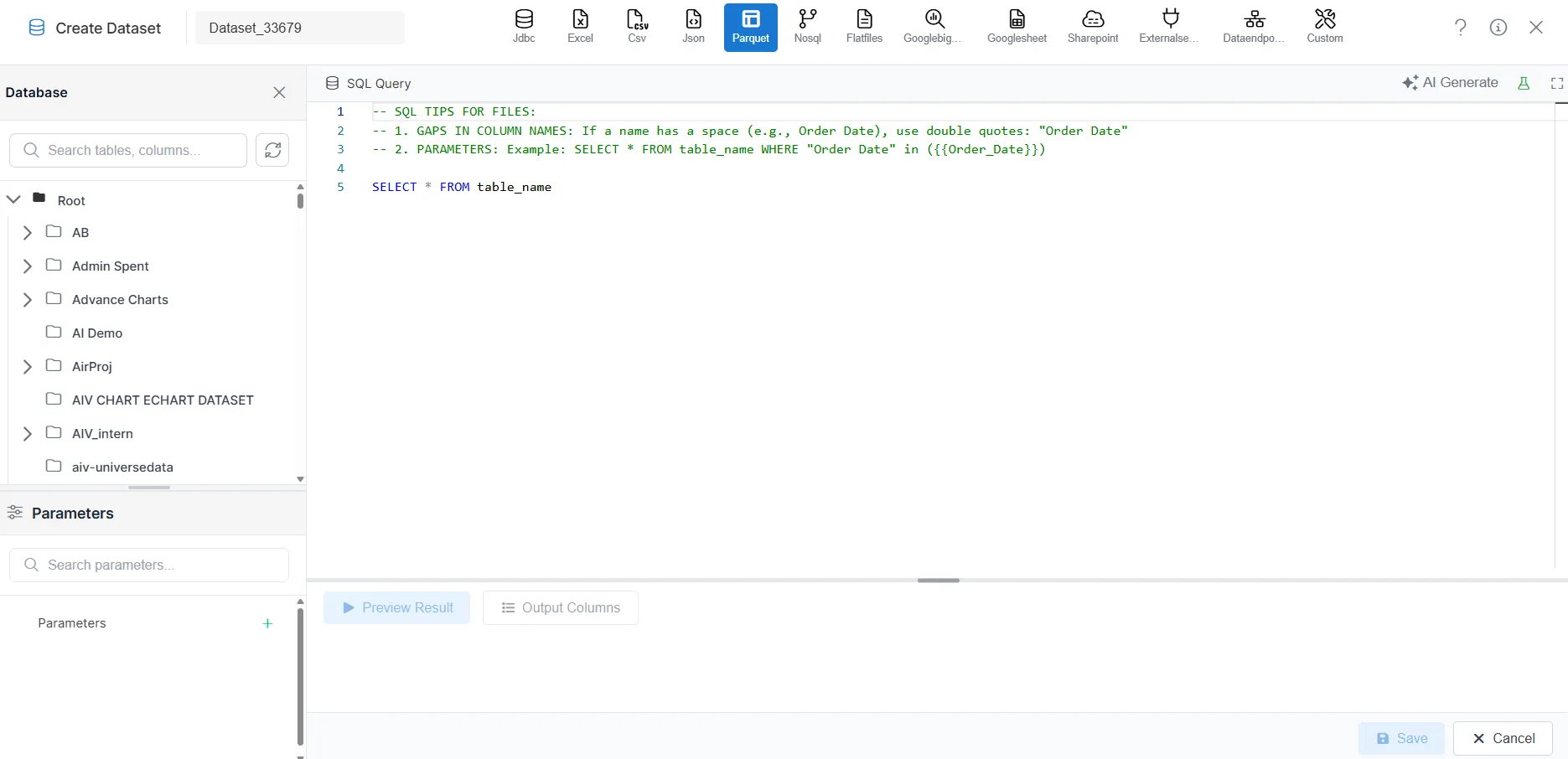Close the Database panel
The width and height of the screenshot is (1568, 759).
[x=279, y=92]
